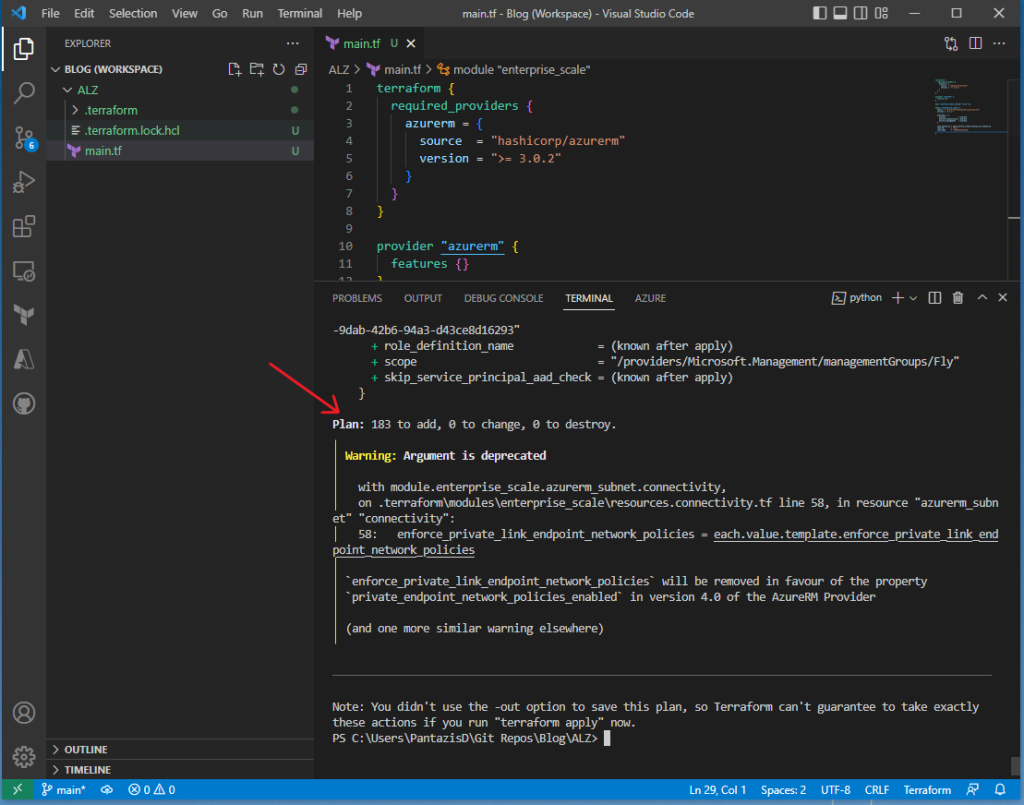Open new terminal profile dropdown arrow
1024x805 pixels.
pyautogui.click(x=913, y=298)
